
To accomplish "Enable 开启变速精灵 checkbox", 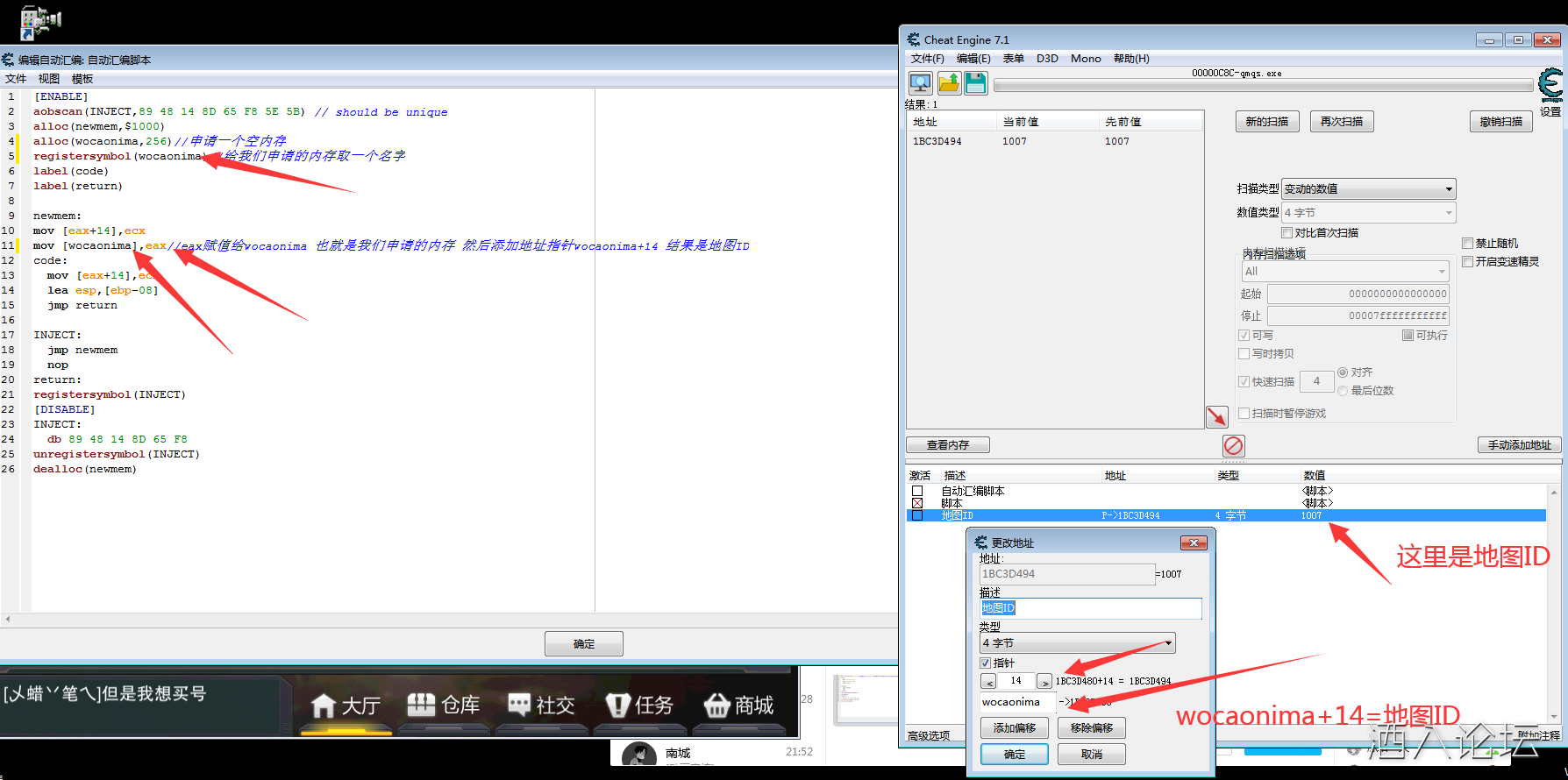I will [1468, 262].
